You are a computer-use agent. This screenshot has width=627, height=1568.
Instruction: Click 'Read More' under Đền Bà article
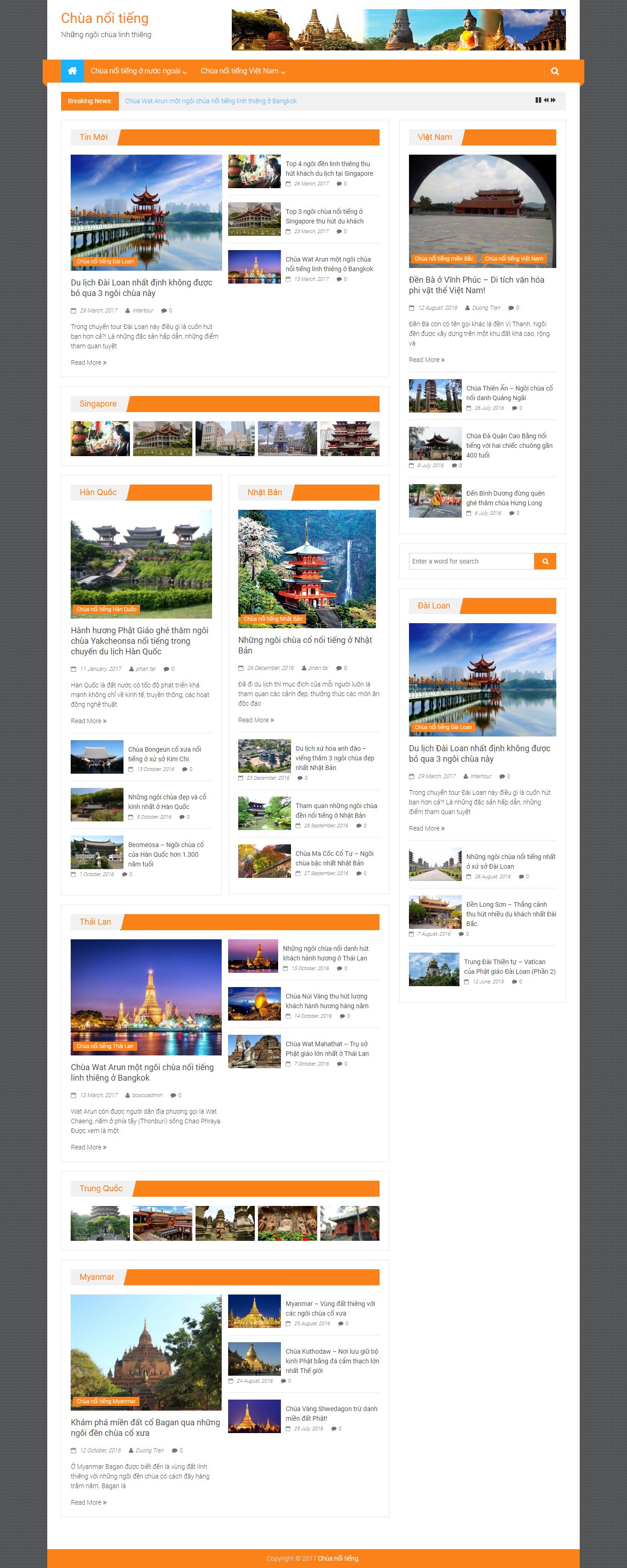(427, 360)
